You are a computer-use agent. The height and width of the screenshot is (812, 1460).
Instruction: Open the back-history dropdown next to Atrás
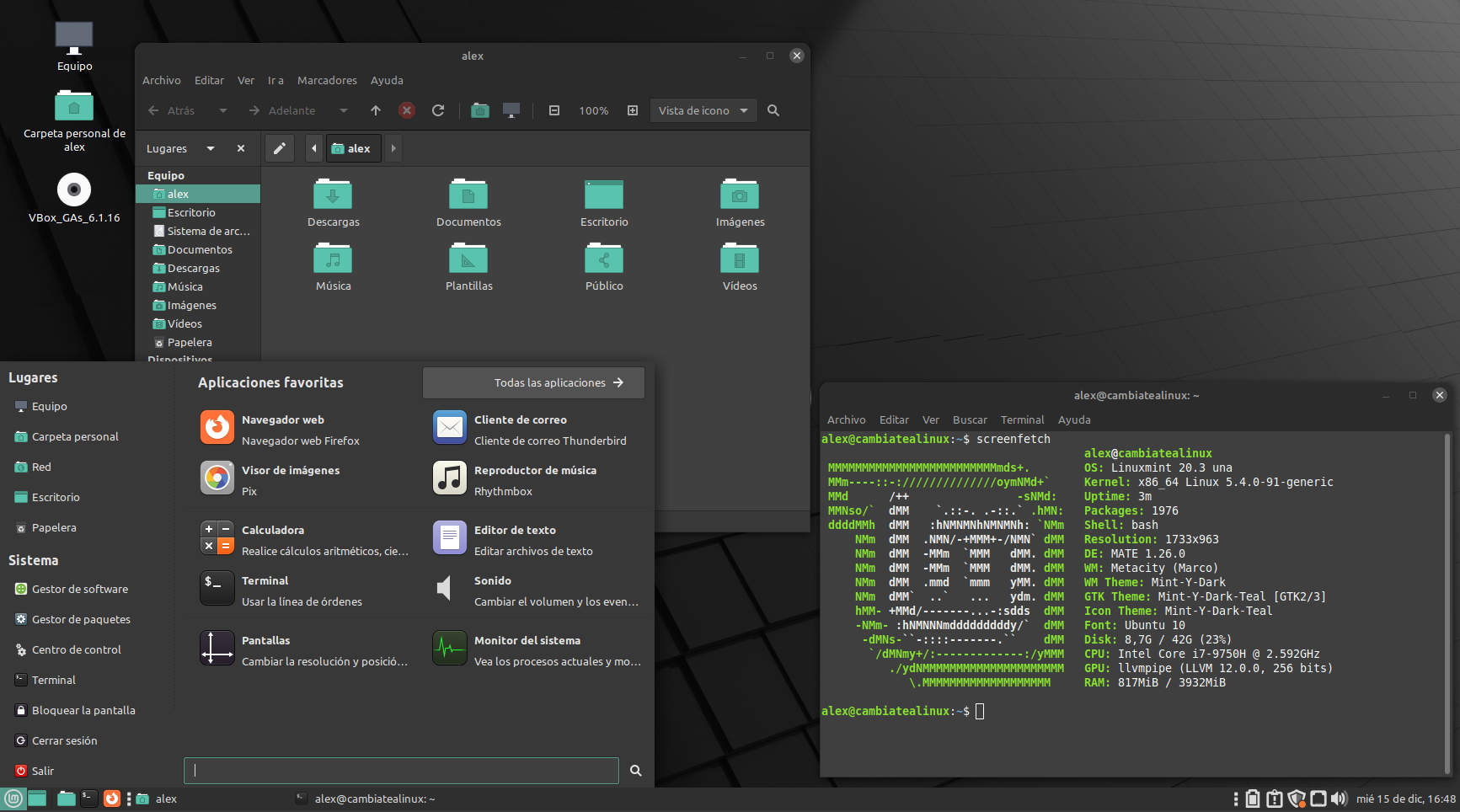click(222, 110)
